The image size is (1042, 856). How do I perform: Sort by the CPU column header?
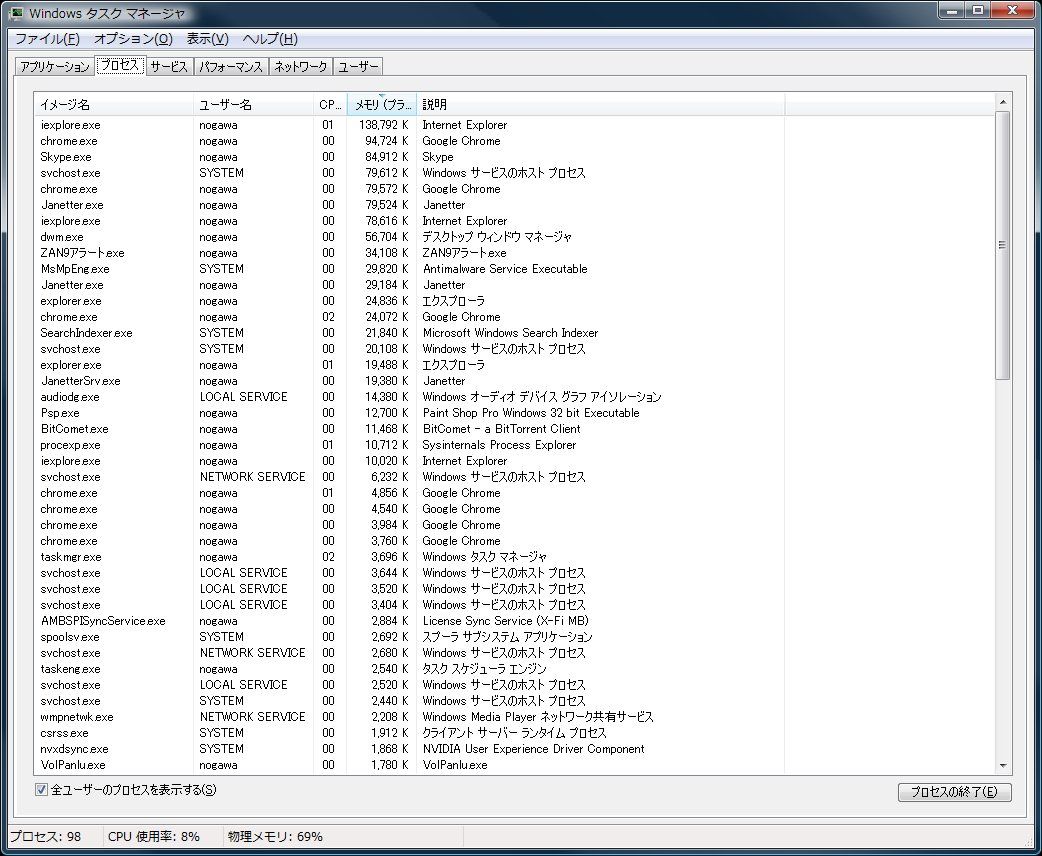coord(330,104)
